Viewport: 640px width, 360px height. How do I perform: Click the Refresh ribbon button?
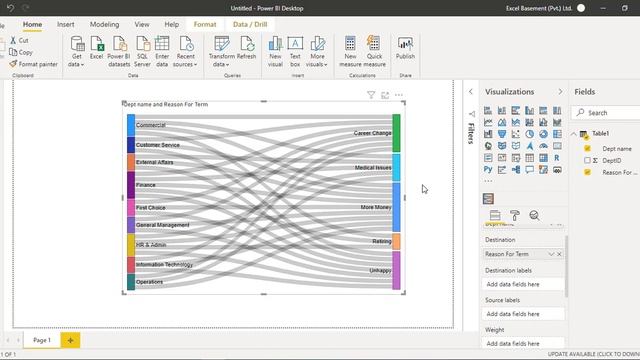click(246, 48)
